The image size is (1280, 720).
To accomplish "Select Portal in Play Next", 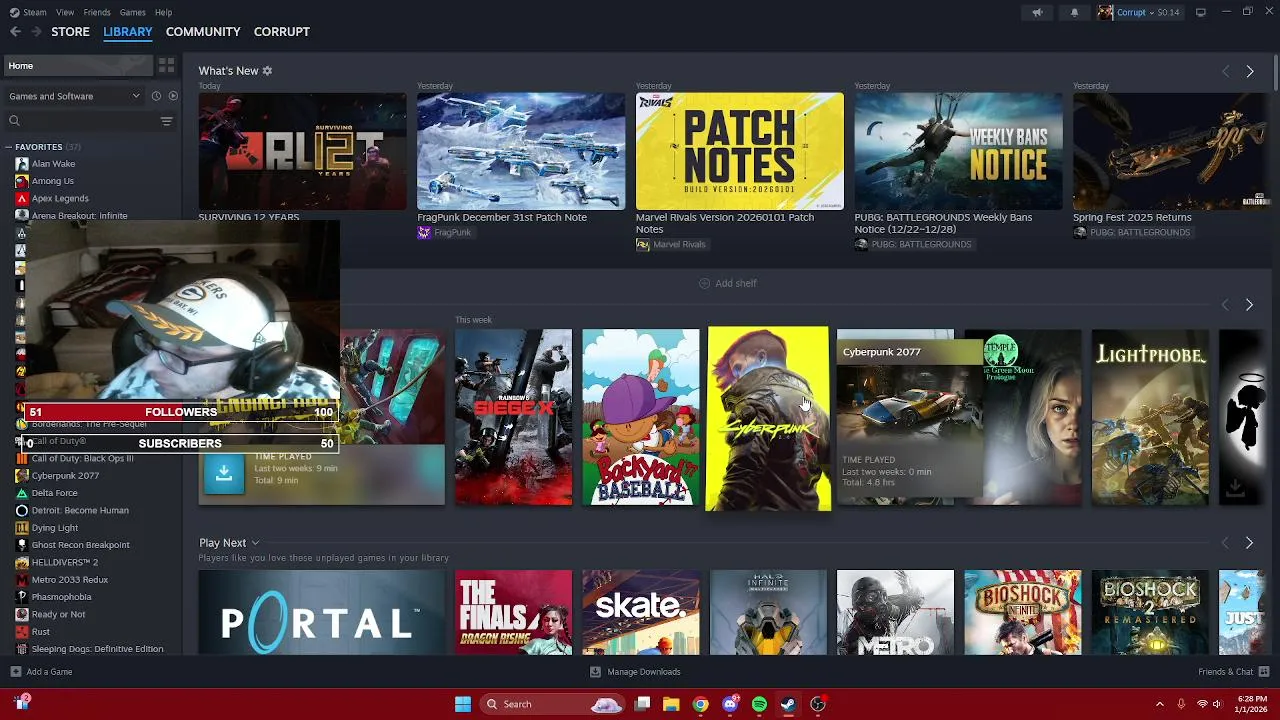I will pos(321,612).
